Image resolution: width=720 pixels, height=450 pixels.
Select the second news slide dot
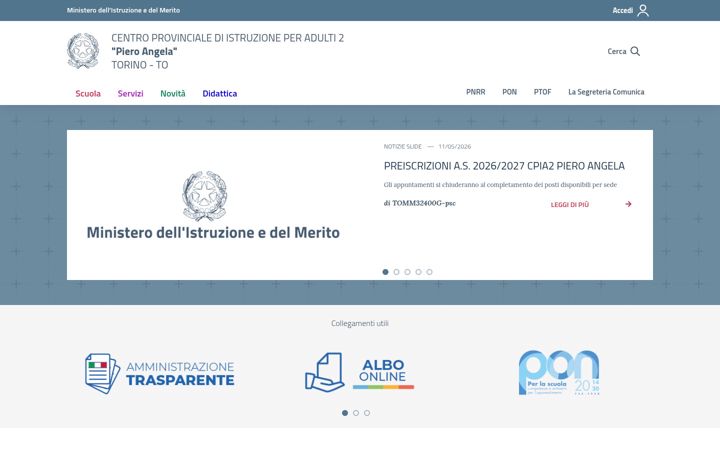(x=396, y=272)
